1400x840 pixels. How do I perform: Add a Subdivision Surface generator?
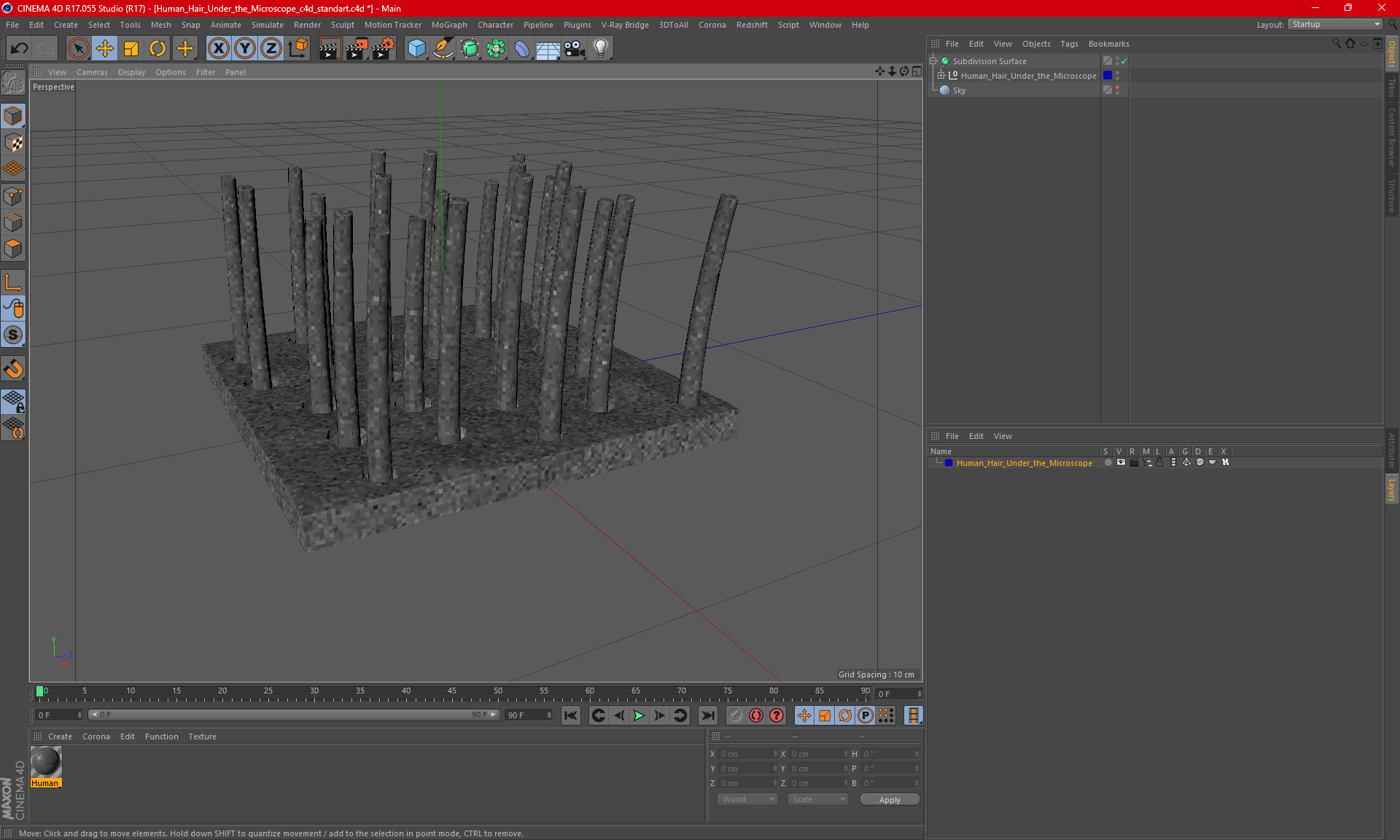click(470, 49)
